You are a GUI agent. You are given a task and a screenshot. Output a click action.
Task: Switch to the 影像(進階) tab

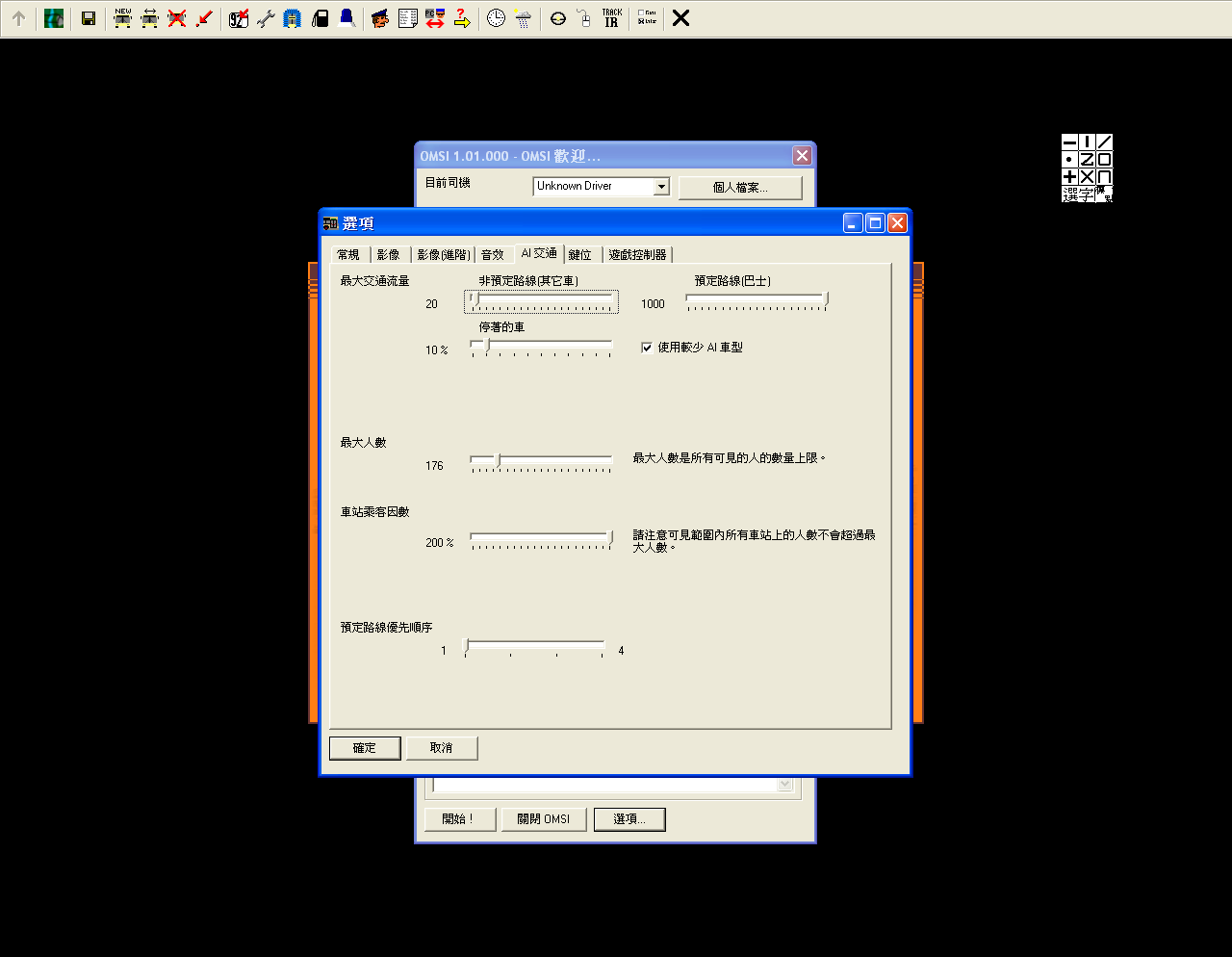tap(444, 254)
